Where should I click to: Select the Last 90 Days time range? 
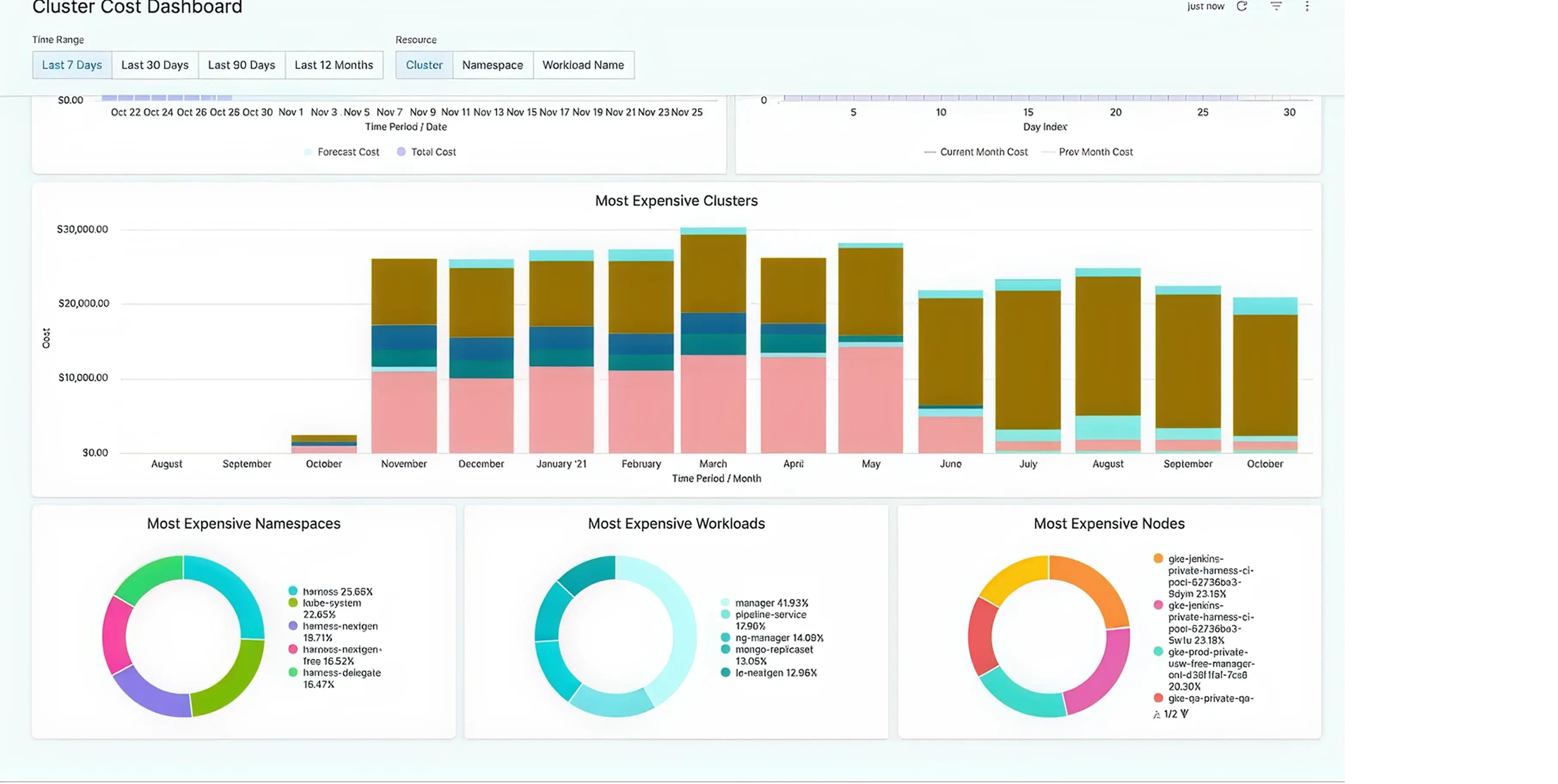pyautogui.click(x=241, y=64)
